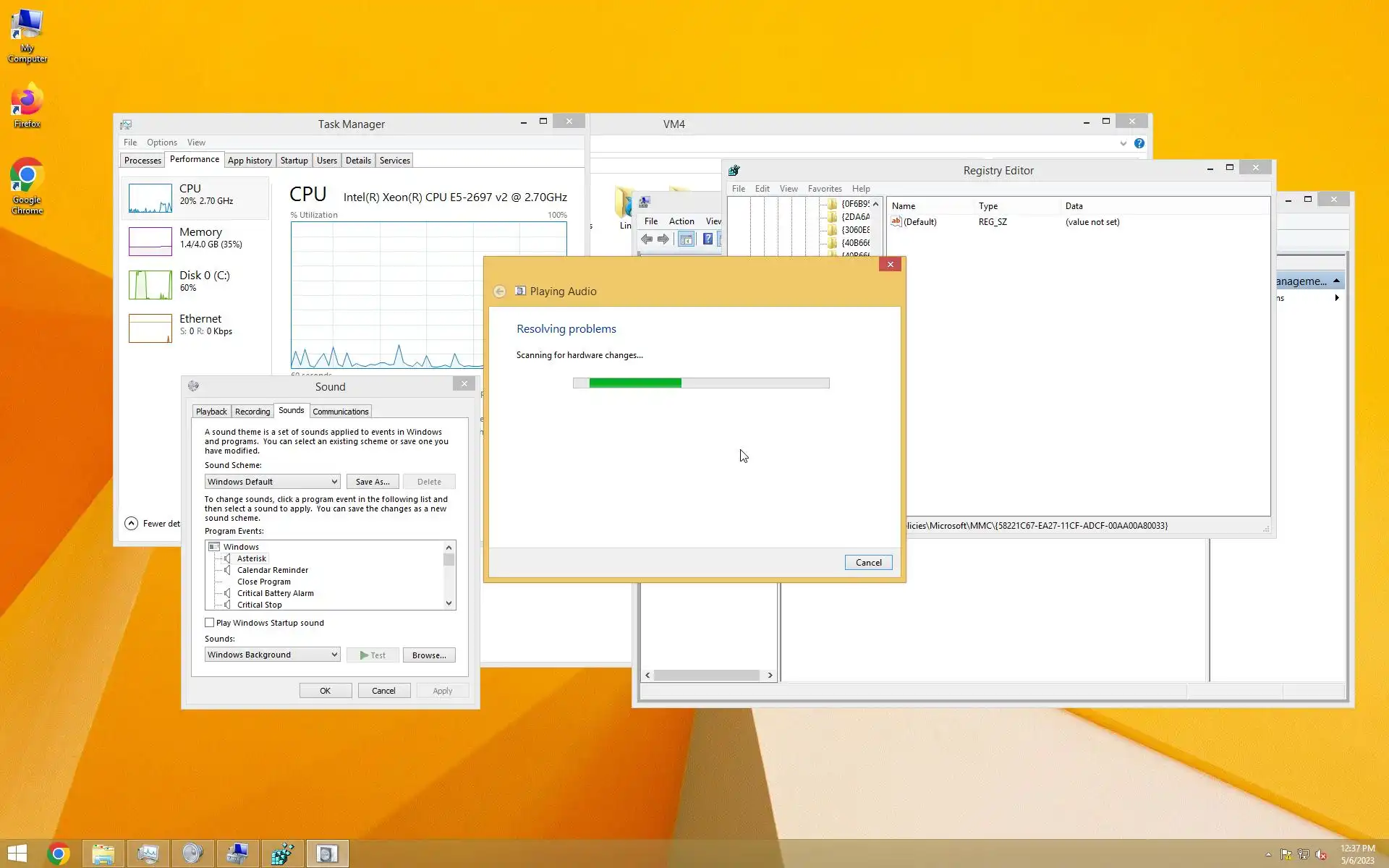1389x868 pixels.
Task: Click the Registry Editor taskbar icon
Action: click(282, 854)
